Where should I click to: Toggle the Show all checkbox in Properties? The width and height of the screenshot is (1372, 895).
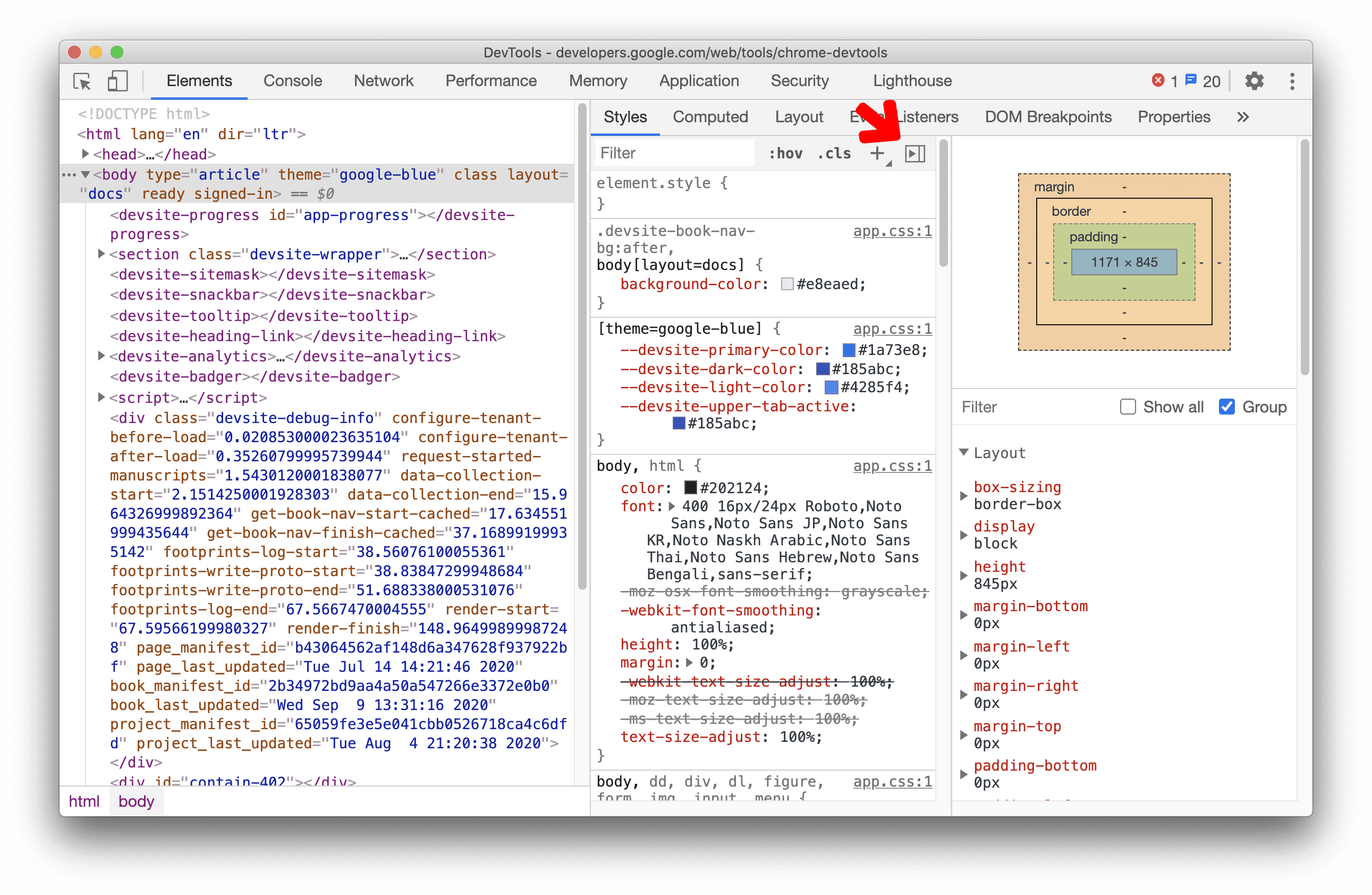pos(1128,407)
